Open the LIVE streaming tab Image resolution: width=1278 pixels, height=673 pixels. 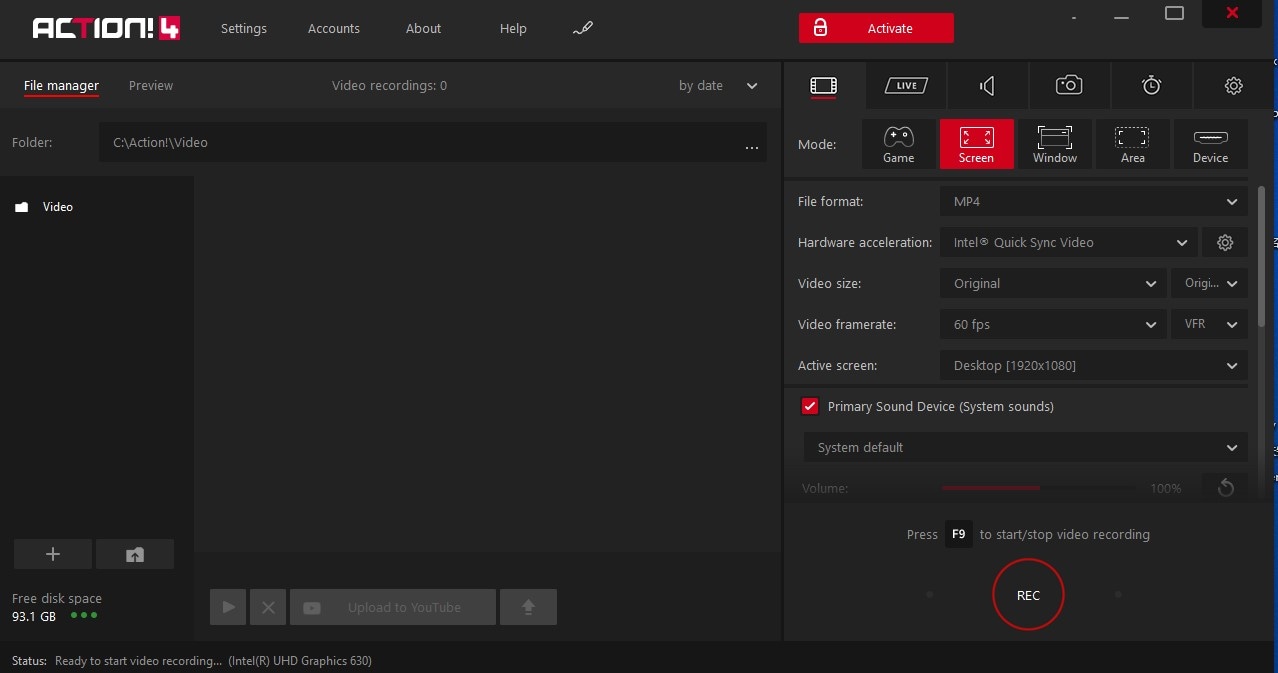click(906, 86)
